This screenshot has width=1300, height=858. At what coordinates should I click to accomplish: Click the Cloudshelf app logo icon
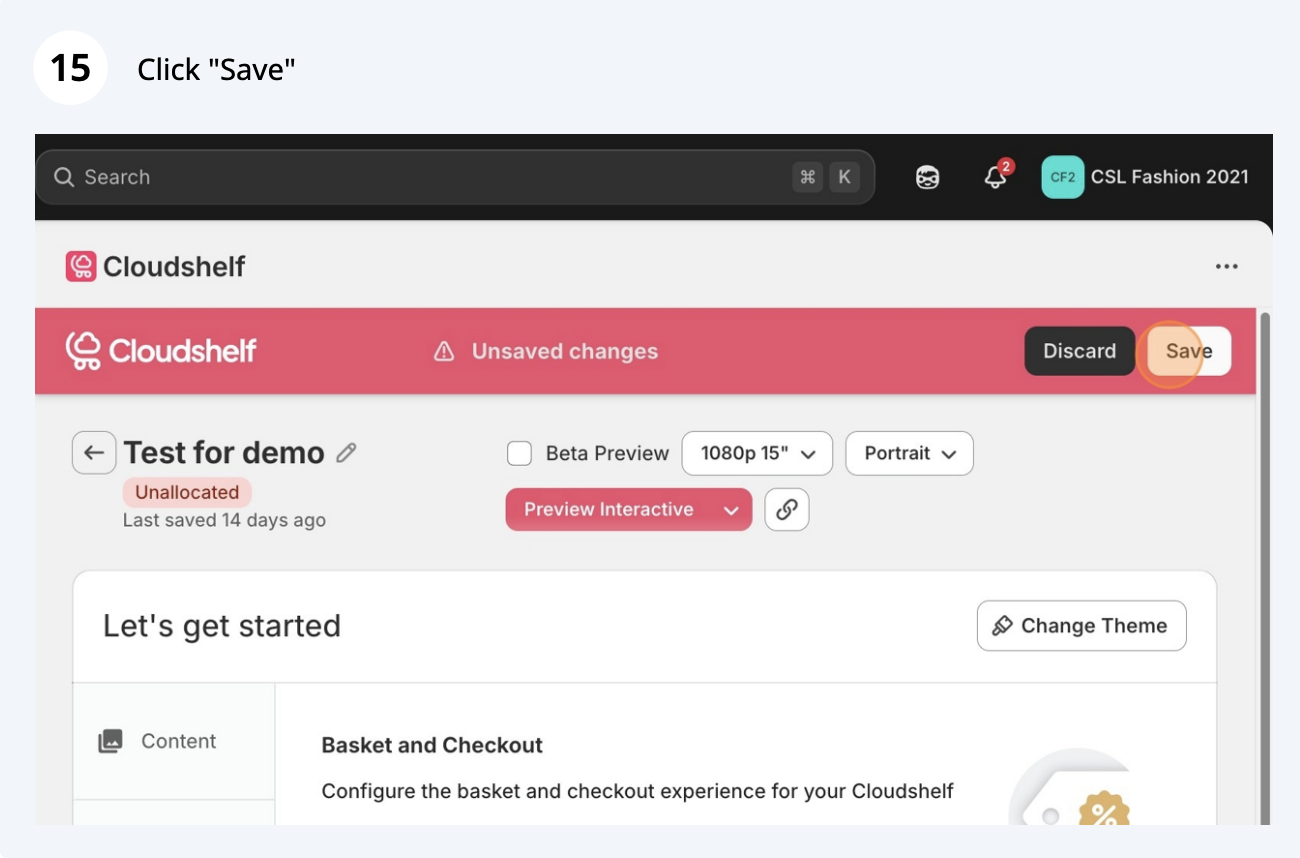click(x=81, y=266)
